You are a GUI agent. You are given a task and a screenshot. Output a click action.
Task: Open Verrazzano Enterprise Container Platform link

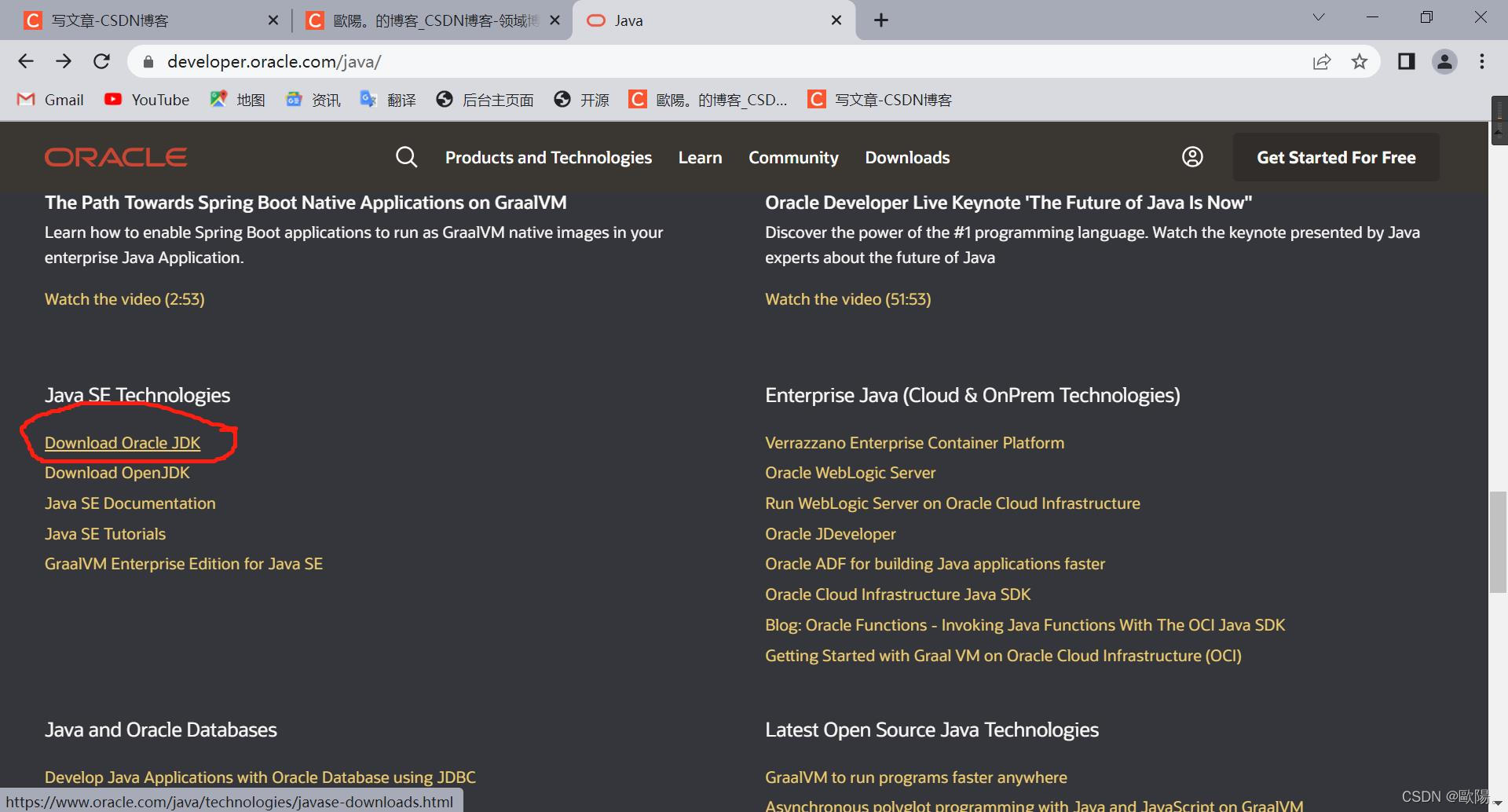[915, 443]
